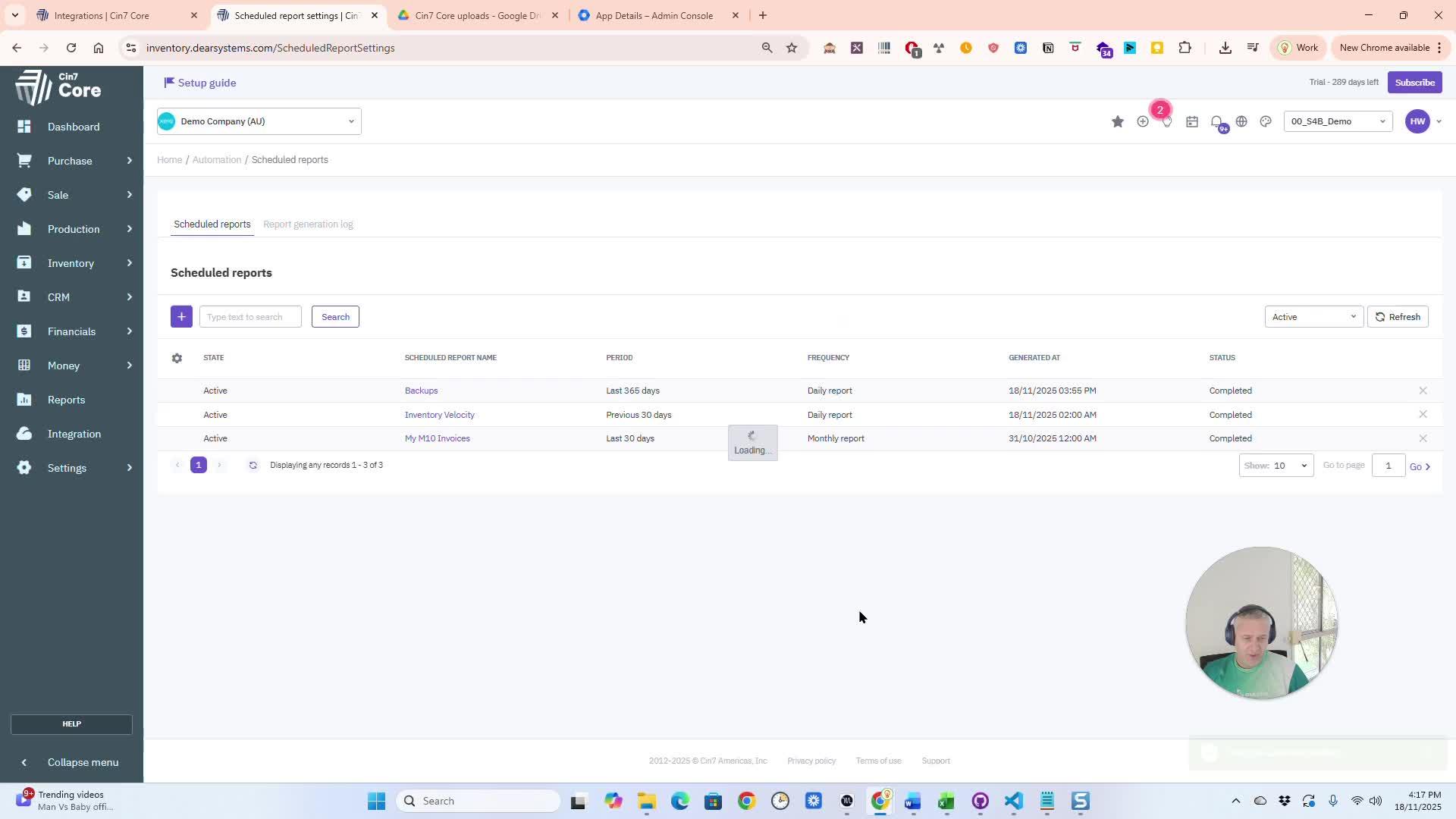1456x819 pixels.
Task: Open the Active status filter dropdown
Action: [1313, 317]
